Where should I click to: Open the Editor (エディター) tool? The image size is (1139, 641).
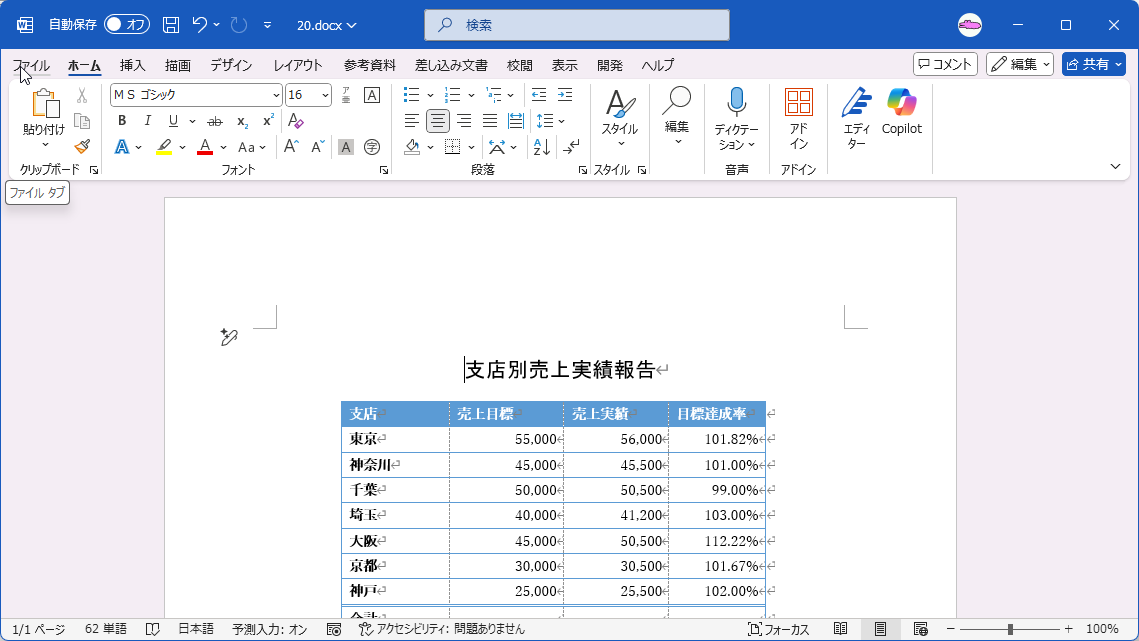click(856, 118)
